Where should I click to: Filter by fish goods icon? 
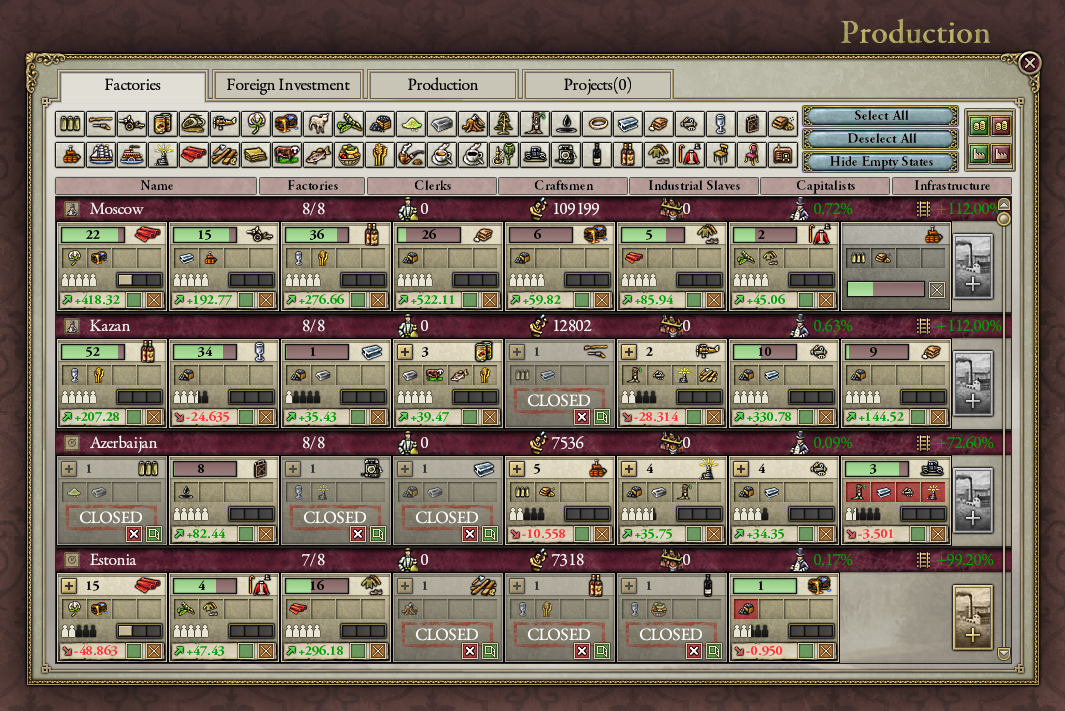point(318,155)
